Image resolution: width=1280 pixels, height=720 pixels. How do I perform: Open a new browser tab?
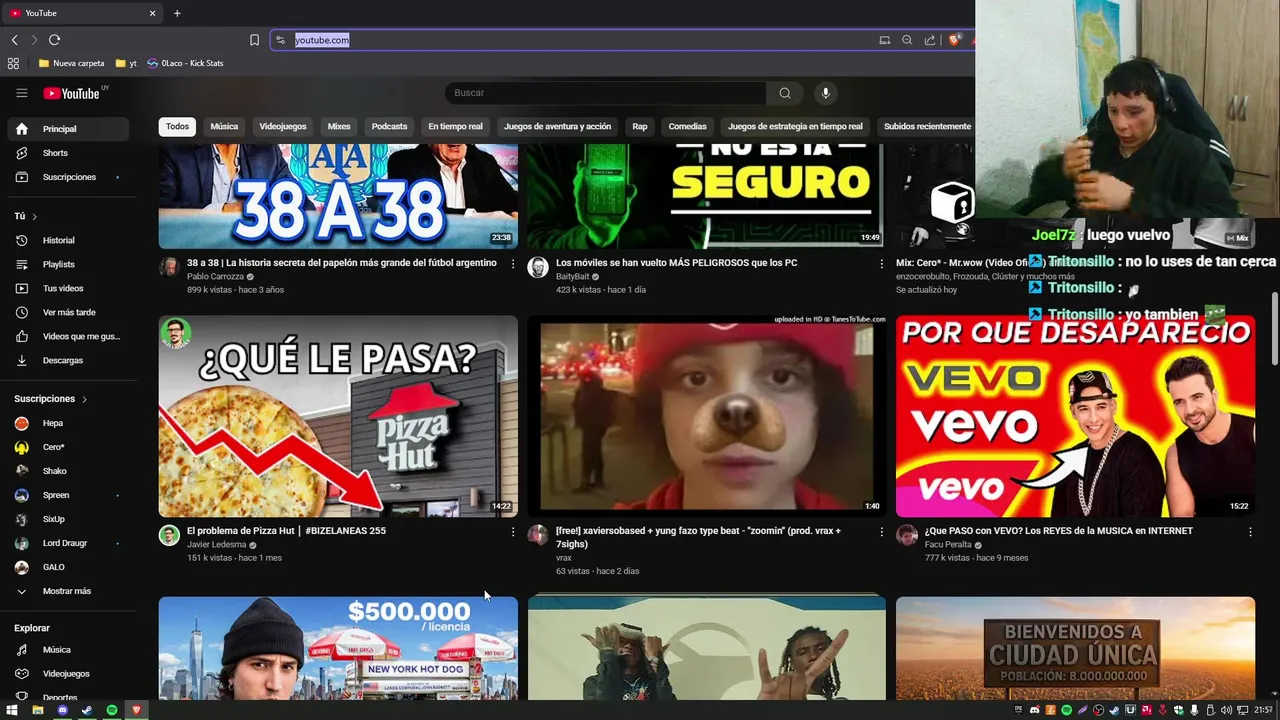pyautogui.click(x=177, y=13)
